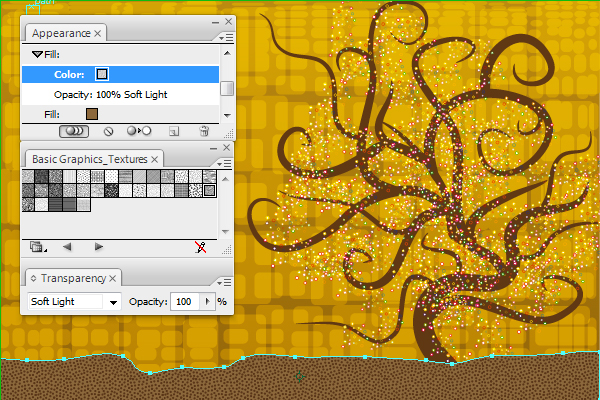Image resolution: width=600 pixels, height=400 pixels.
Task: Pick the thirteenth bold-speckle swatch in second row
Action: (196, 190)
